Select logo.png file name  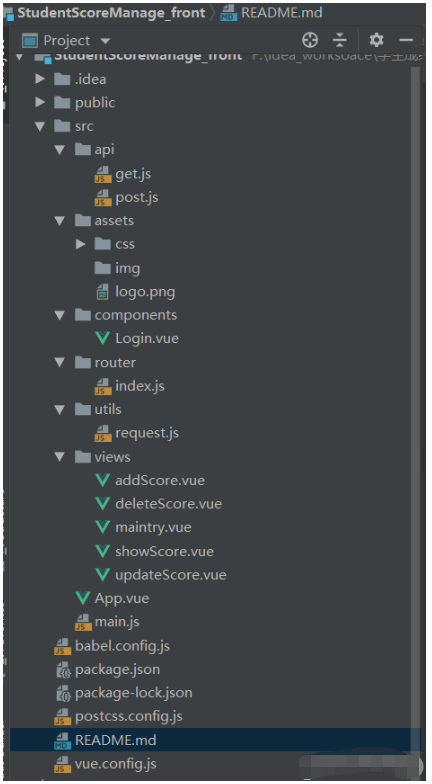146,292
